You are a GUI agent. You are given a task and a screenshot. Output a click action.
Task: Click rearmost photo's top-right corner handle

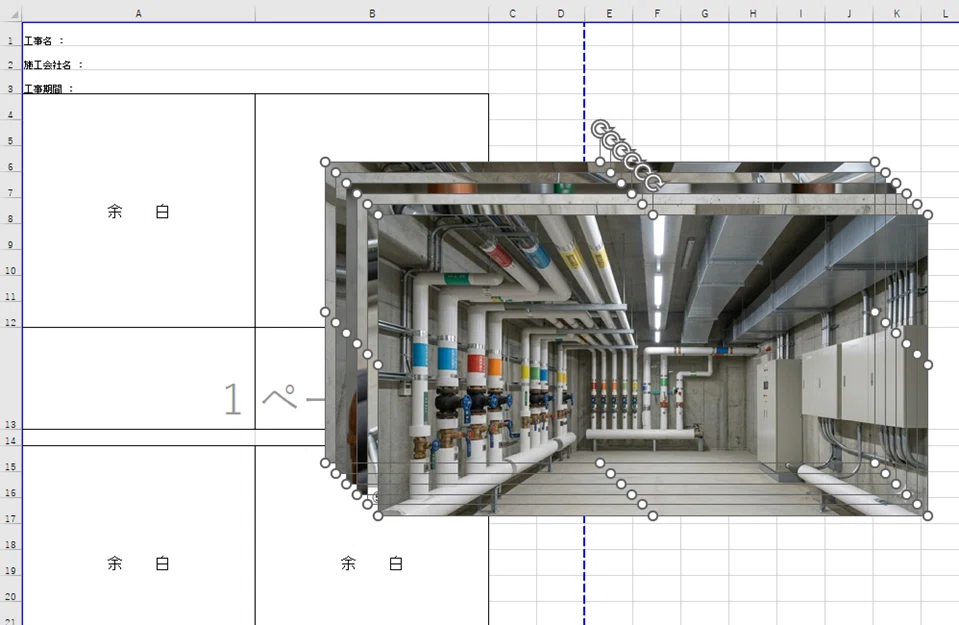tap(875, 162)
